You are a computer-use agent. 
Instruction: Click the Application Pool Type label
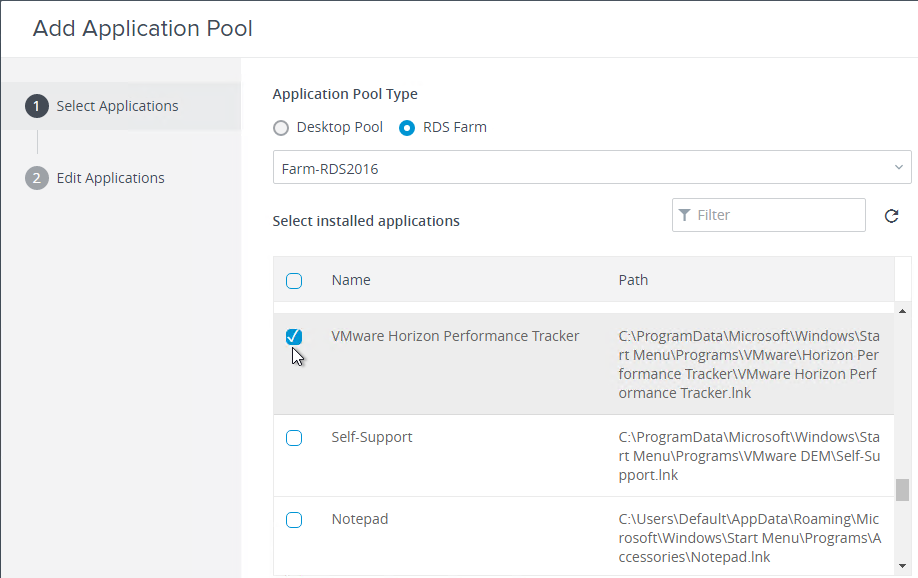pos(345,94)
